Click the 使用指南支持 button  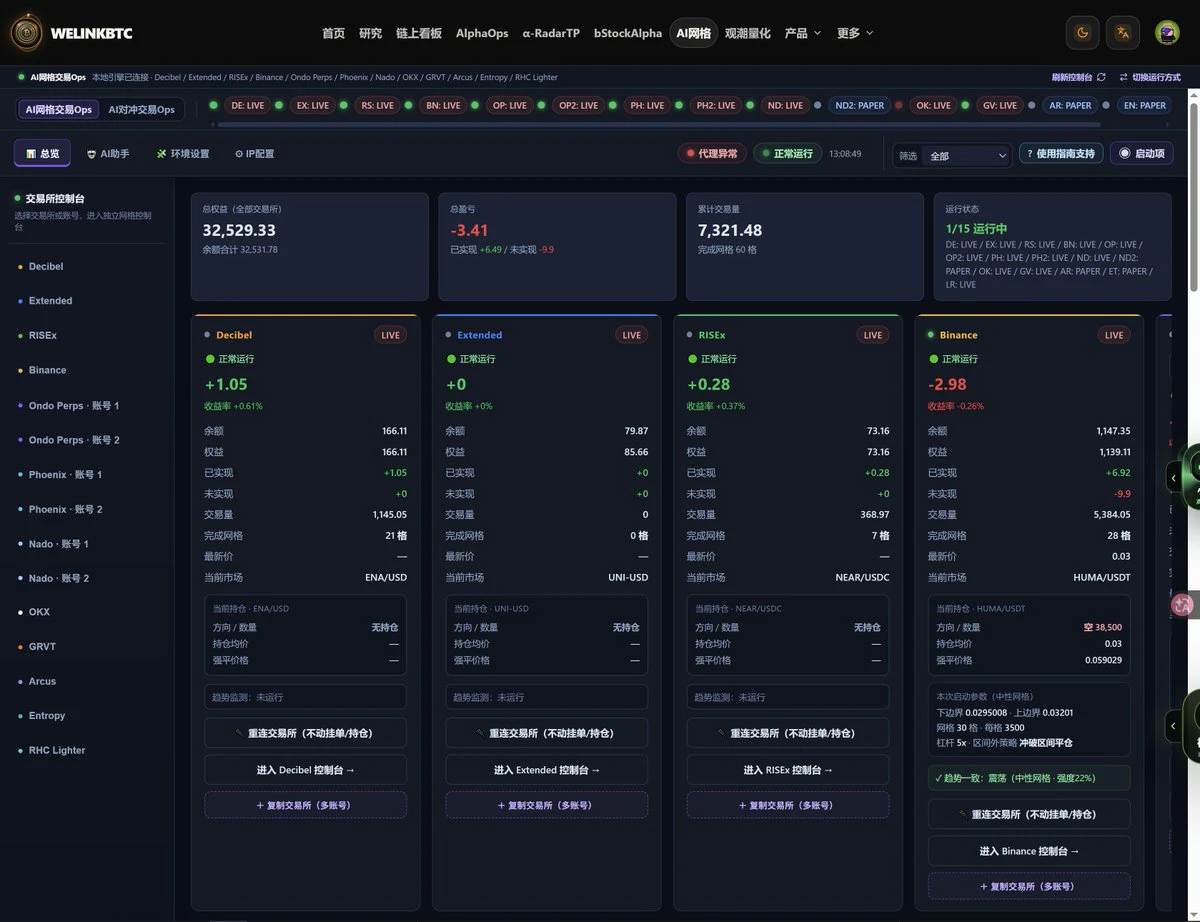[x=1061, y=154]
